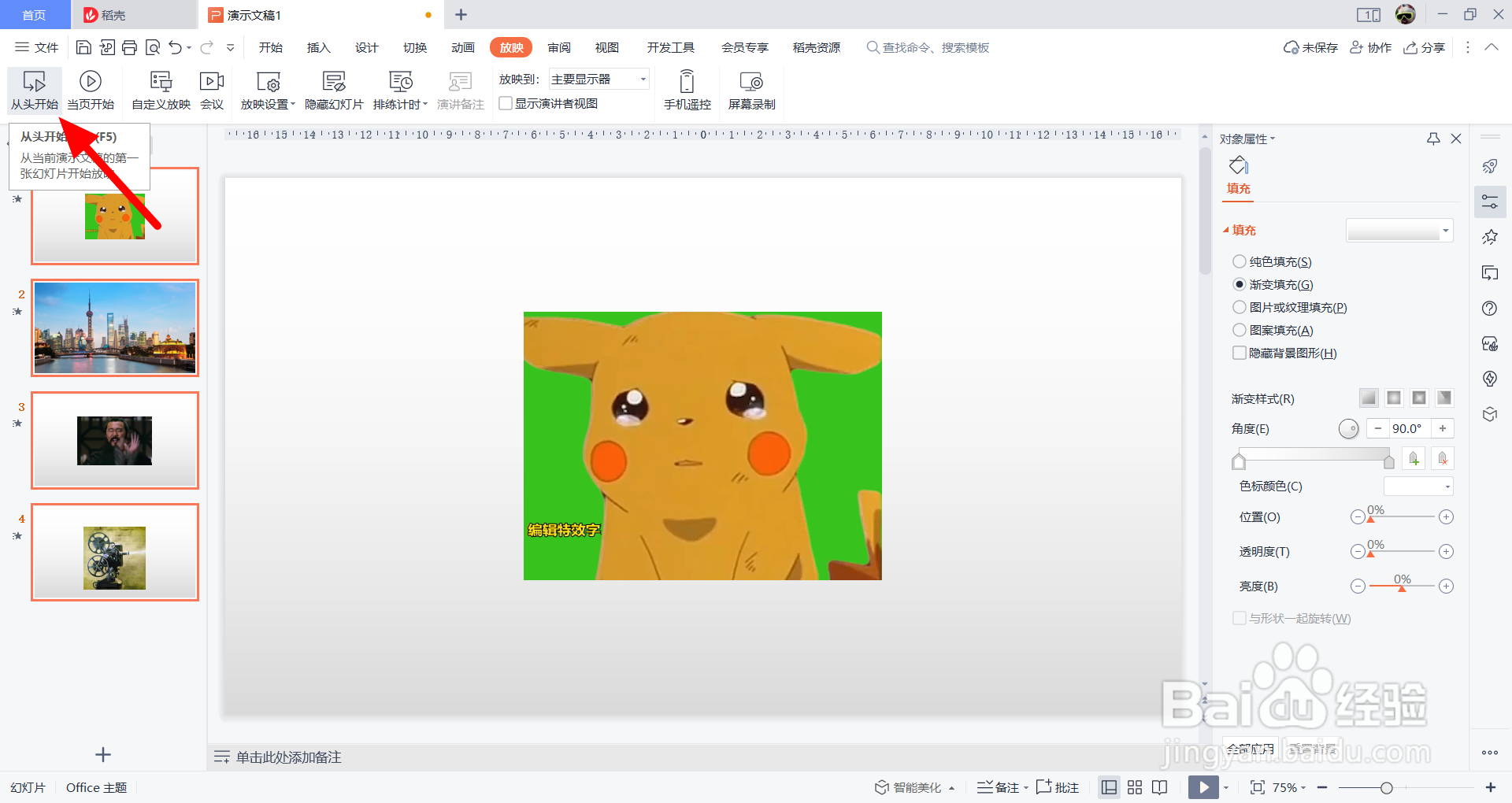Open the 文件 menu
Image resolution: width=1512 pixels, height=803 pixels.
(x=37, y=47)
